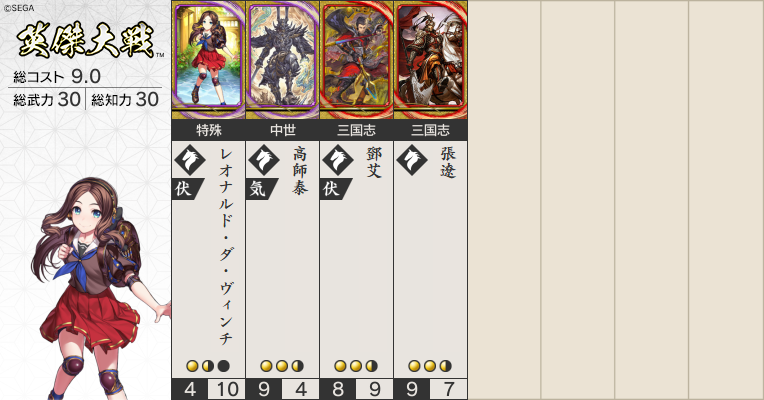The image size is (764, 400).
Task: Click the cavalry horse icon beside 張遼
Action: 412,159
